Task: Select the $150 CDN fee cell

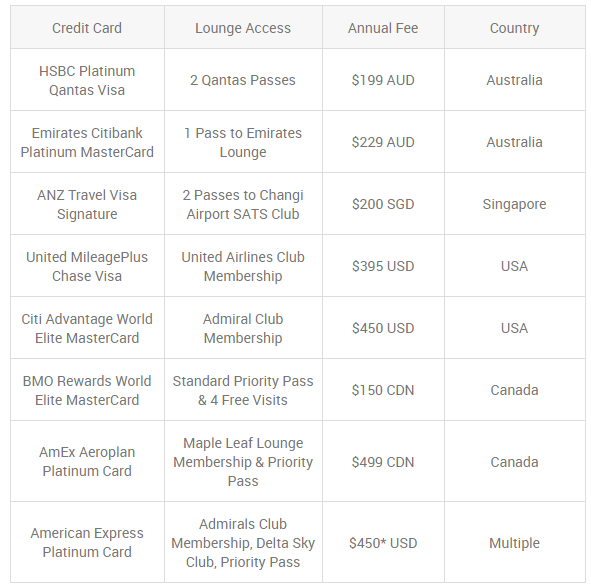Action: pos(383,390)
